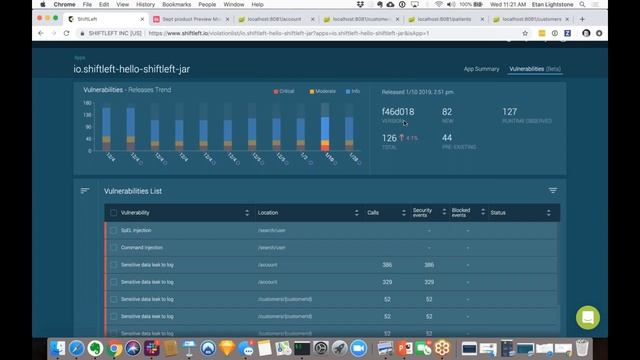Switch to the App Summary tab
The image size is (640, 360).
(481, 69)
